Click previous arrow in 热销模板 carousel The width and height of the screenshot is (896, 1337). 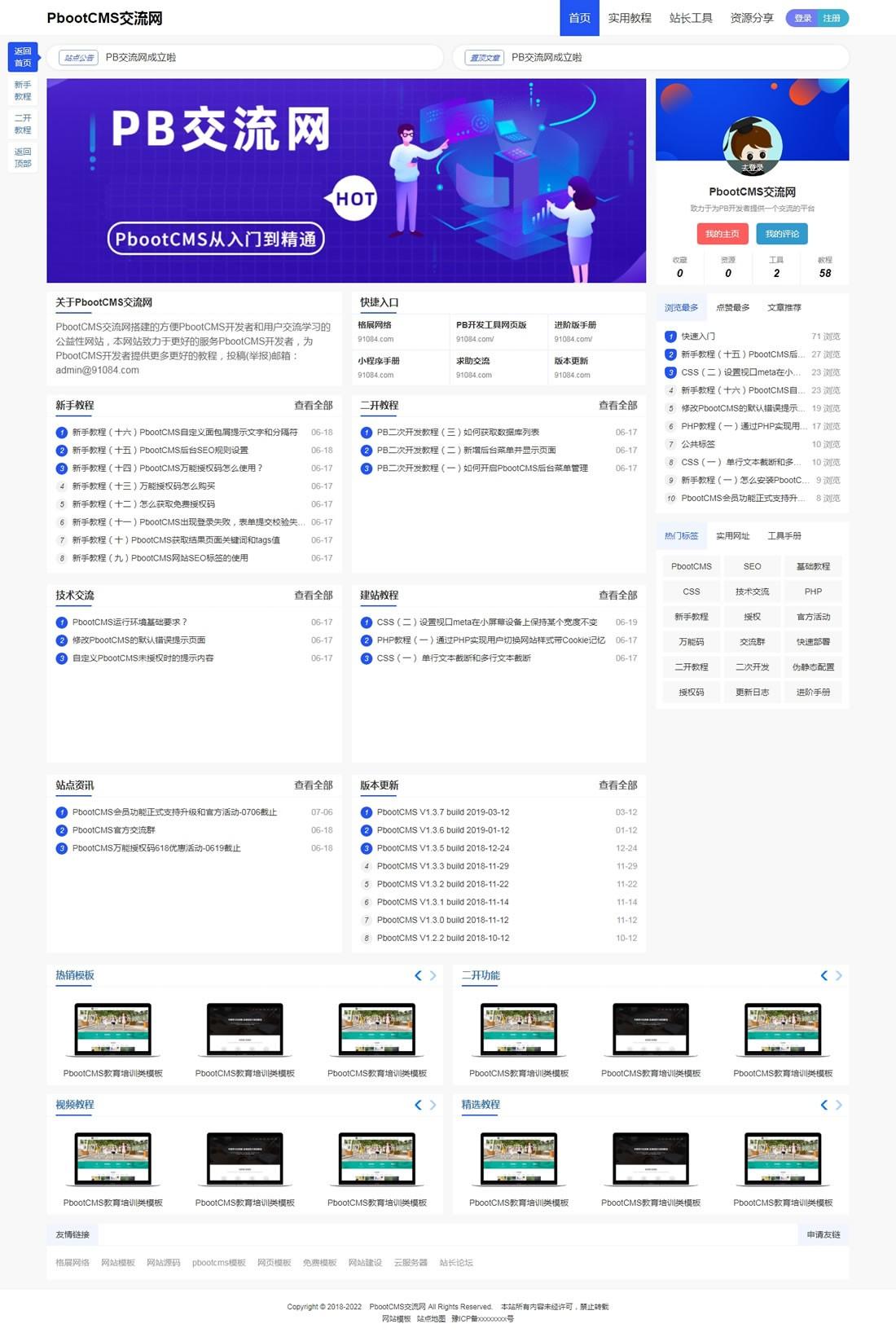click(418, 975)
